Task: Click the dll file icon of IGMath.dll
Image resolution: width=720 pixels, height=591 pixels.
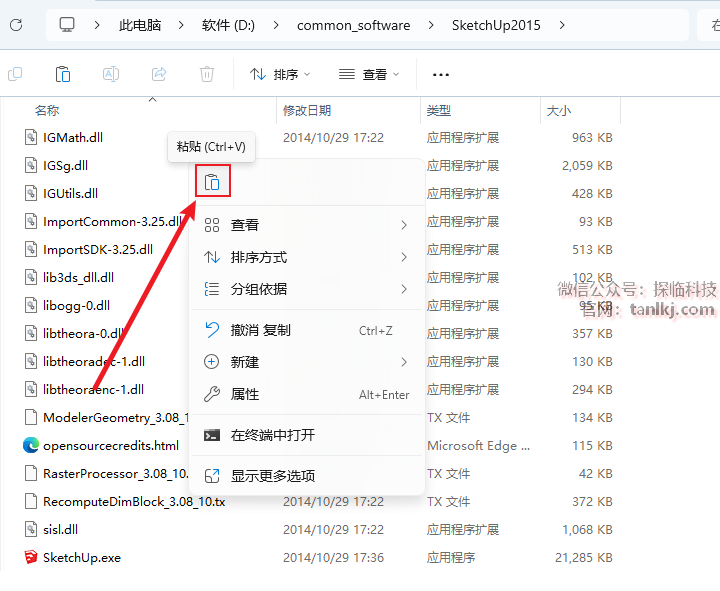Action: [30, 137]
